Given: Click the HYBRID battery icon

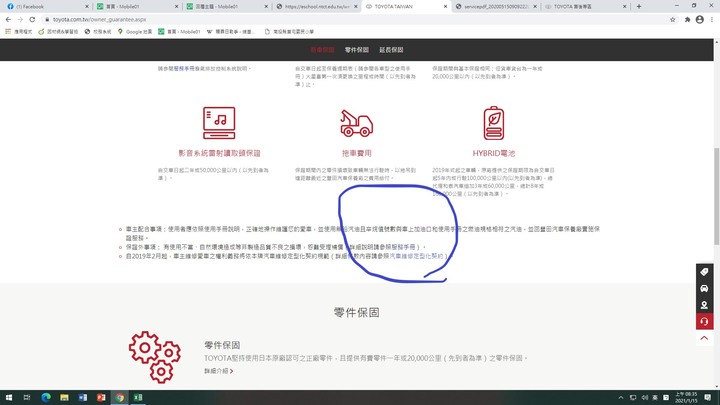Looking at the screenshot, I should 494,123.
